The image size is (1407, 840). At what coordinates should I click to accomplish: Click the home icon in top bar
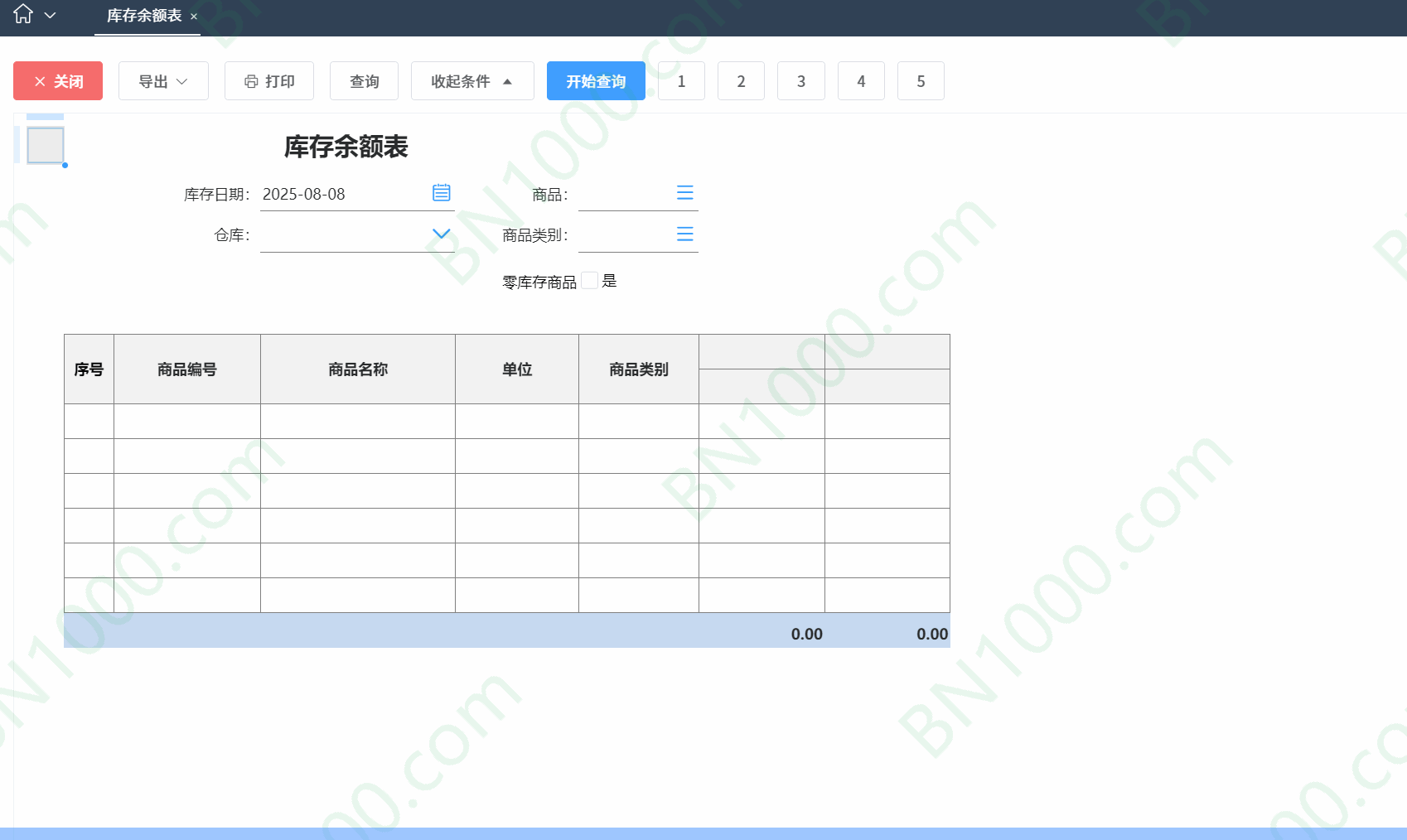click(23, 14)
